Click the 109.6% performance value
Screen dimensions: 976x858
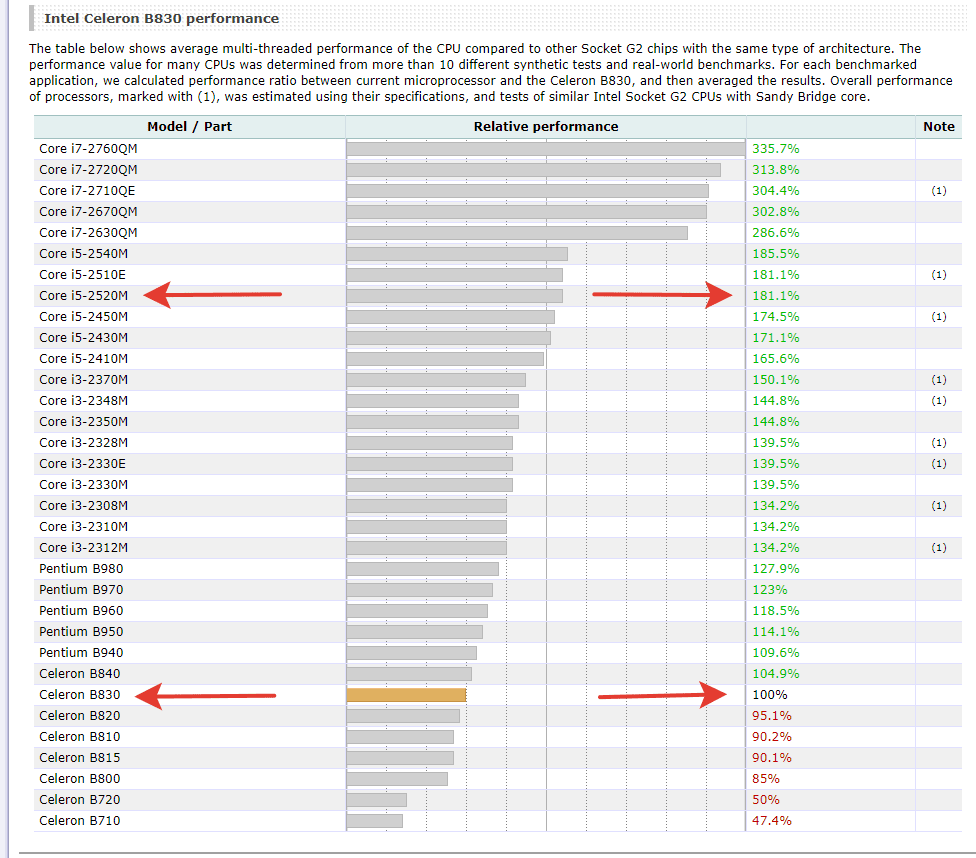click(776, 653)
